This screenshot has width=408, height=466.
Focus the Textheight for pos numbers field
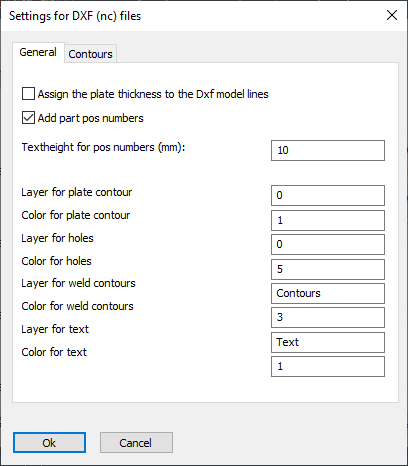(x=328, y=150)
